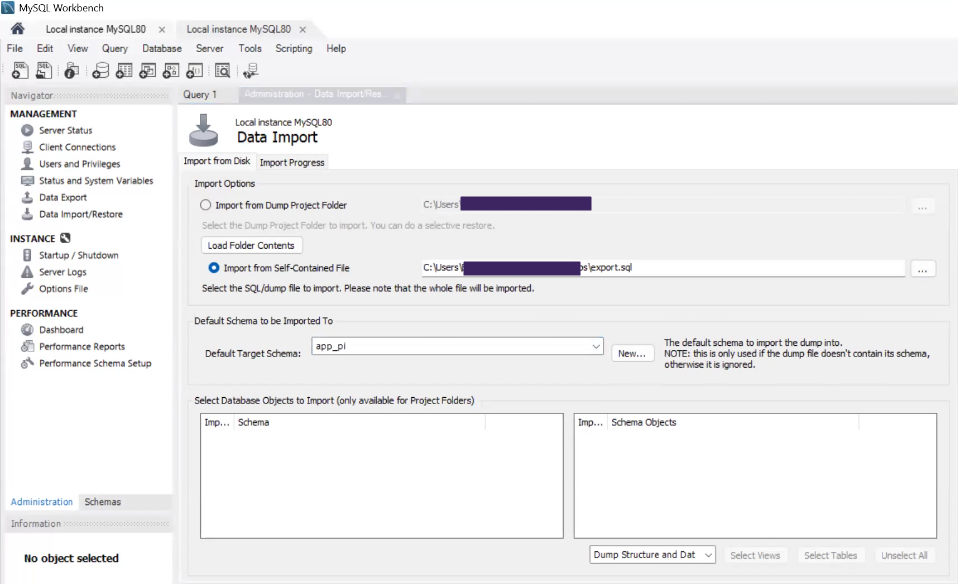Viewport: 958px width, 584px height.
Task: Open Data Export in Management
Action: point(63,197)
